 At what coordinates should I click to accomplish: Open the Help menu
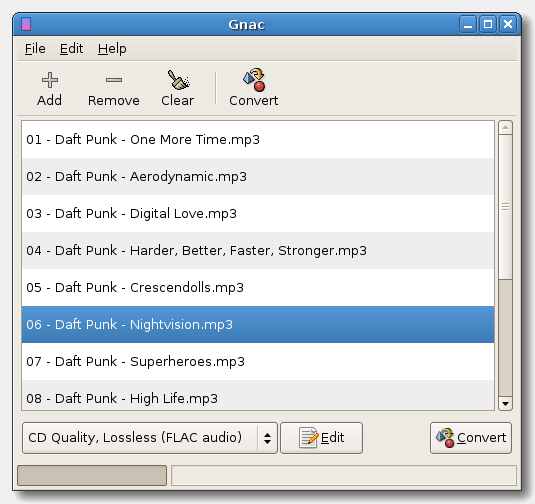pos(112,48)
